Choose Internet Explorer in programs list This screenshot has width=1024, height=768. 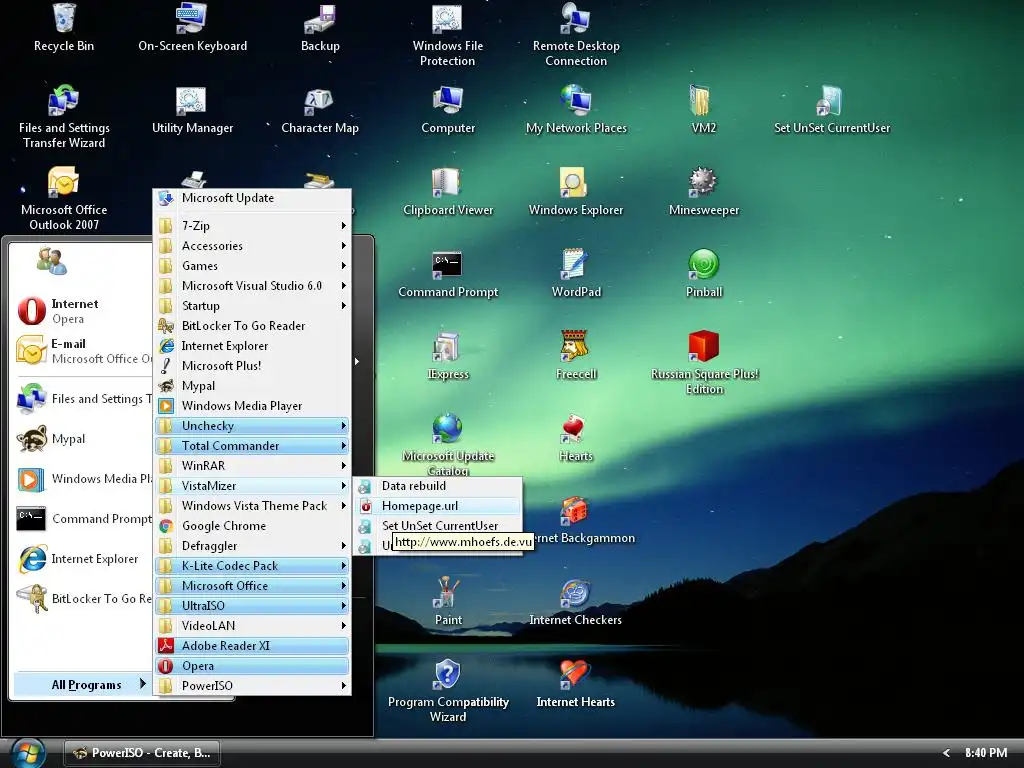click(x=252, y=345)
